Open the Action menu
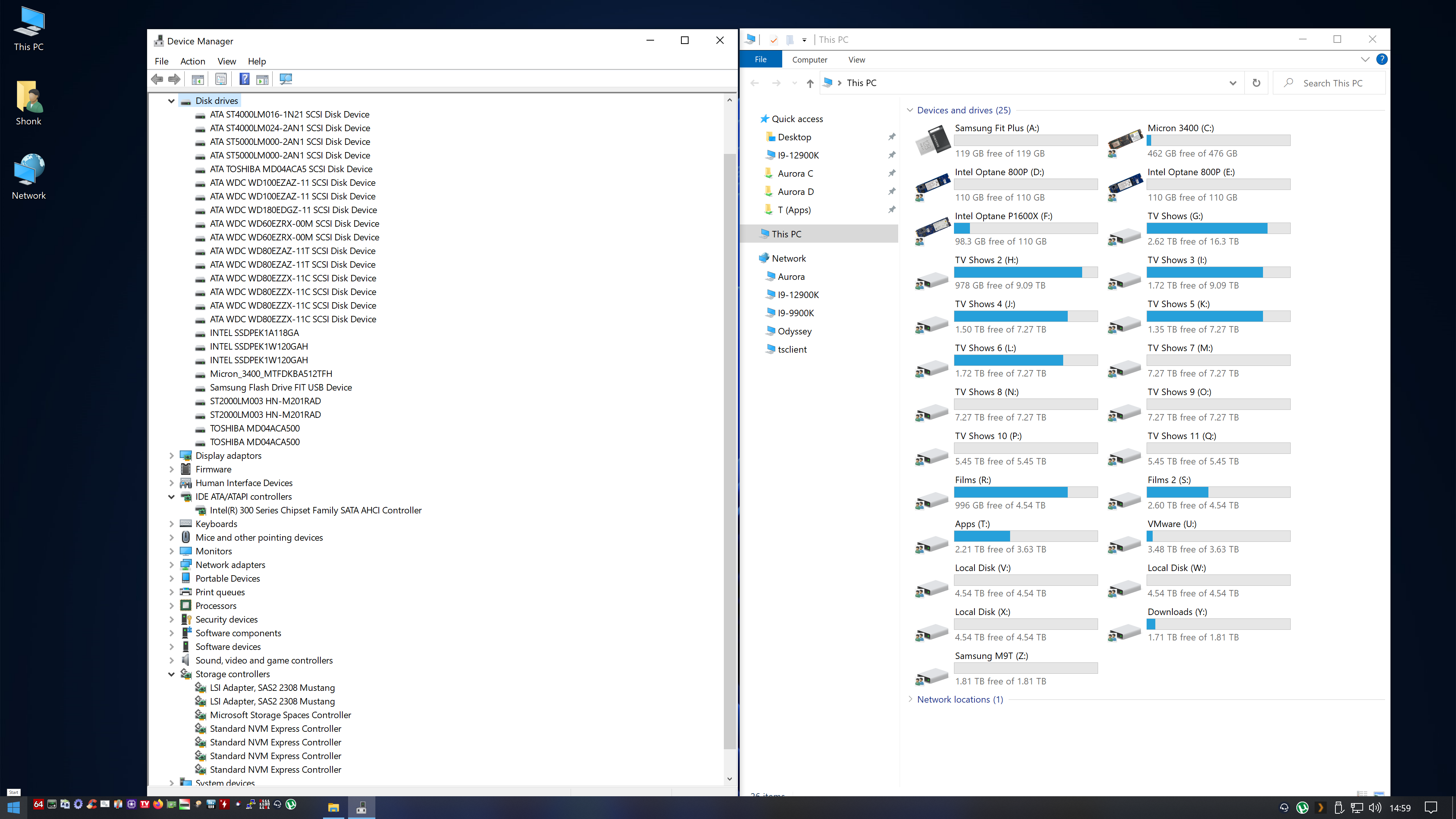The image size is (1456, 819). click(193, 61)
